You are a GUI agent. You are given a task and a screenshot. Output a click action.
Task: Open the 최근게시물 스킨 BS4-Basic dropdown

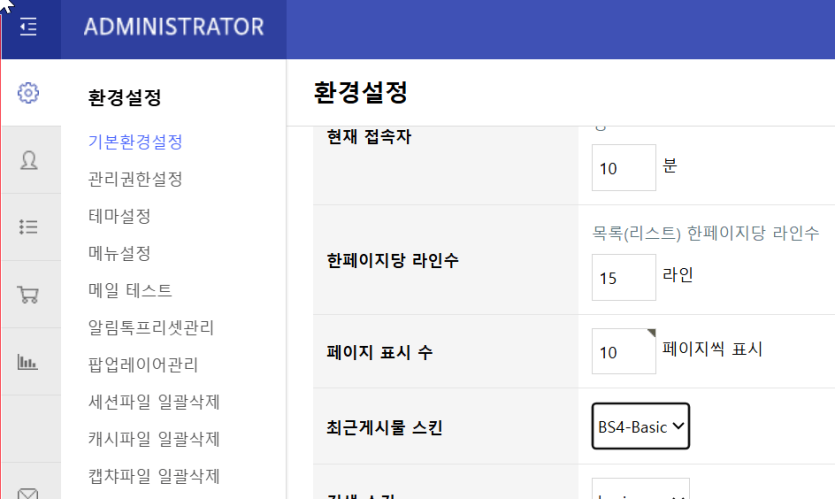tap(641, 426)
